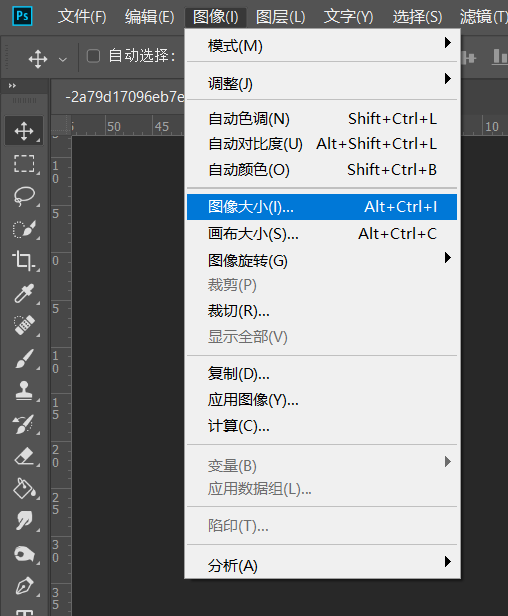Open the 编辑(E) menu

point(149,17)
